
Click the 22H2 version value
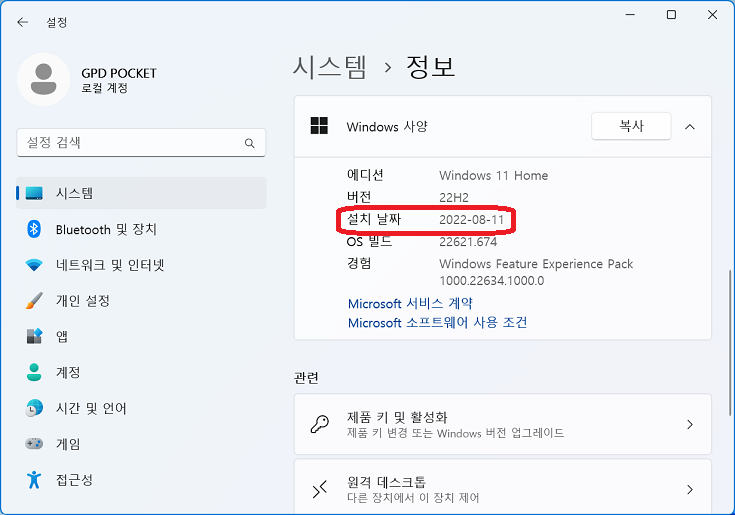[x=454, y=198]
